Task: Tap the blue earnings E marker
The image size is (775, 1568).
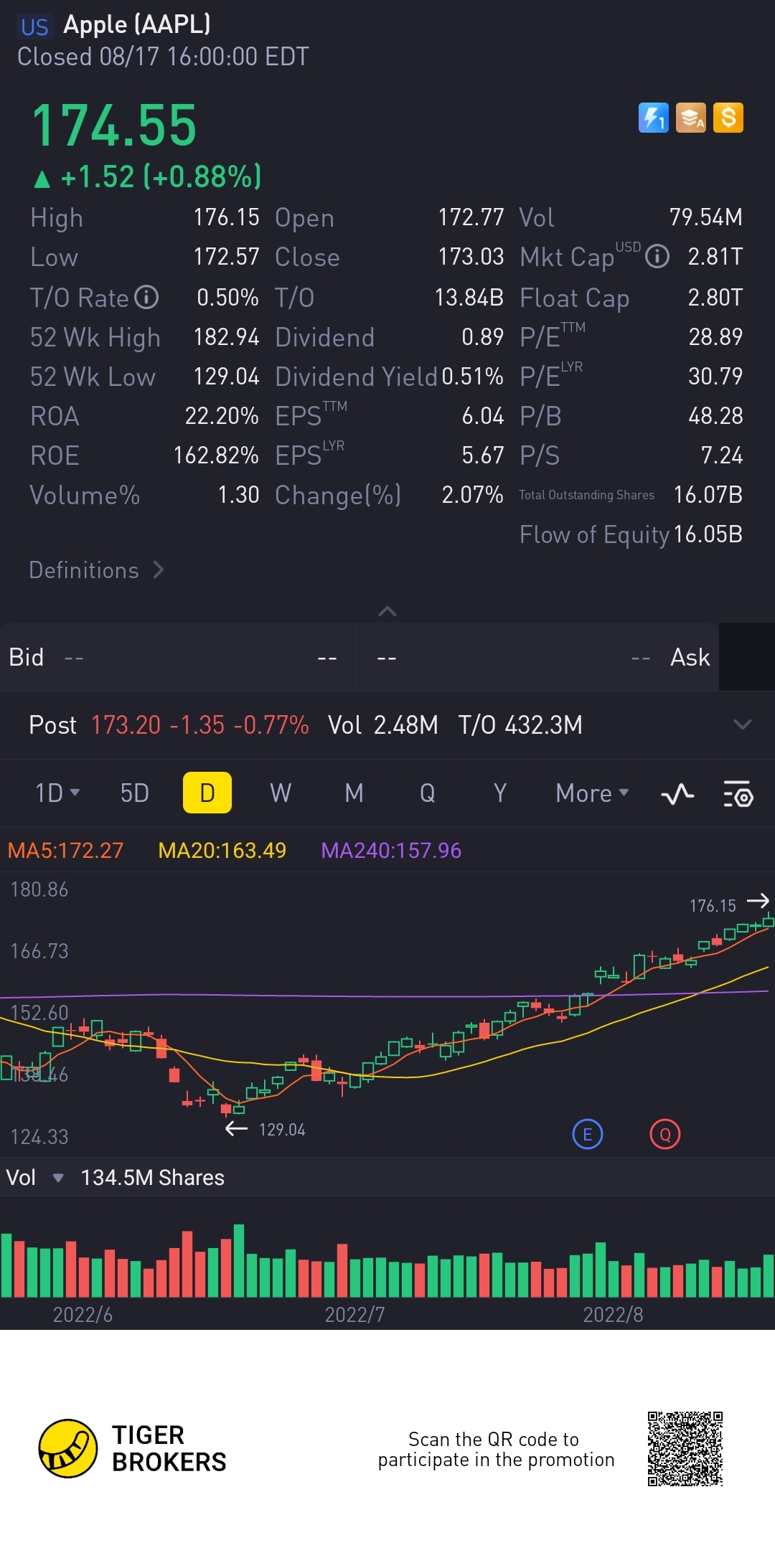Action: tap(588, 1134)
